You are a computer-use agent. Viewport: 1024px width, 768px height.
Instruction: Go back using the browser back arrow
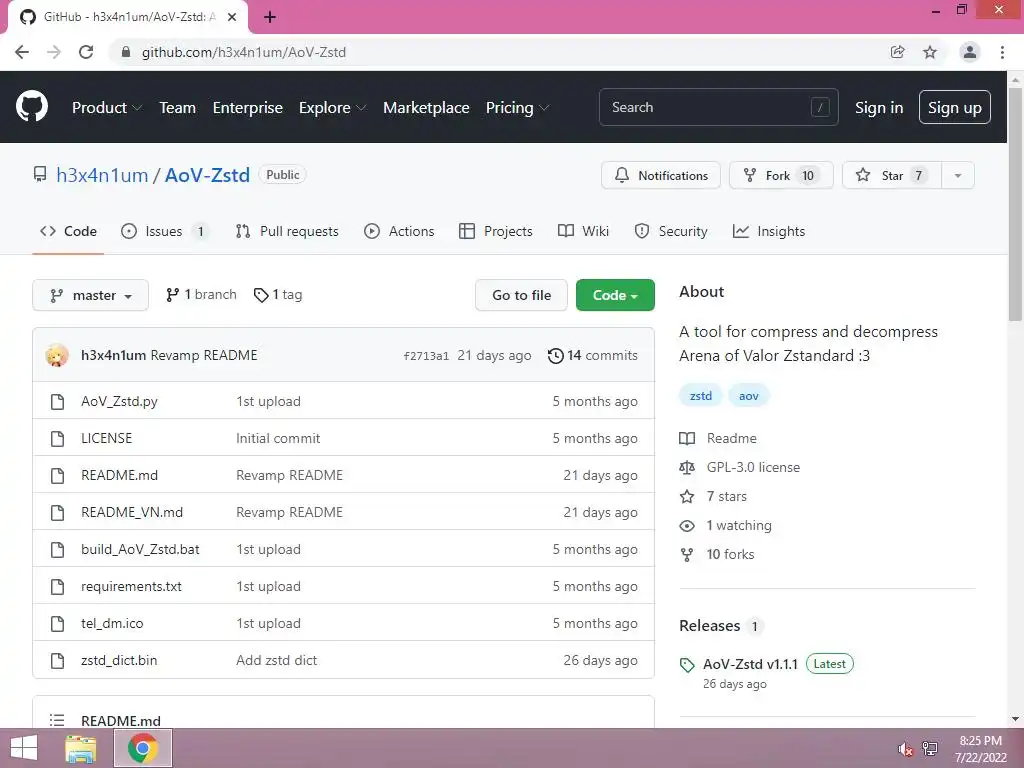[x=22, y=52]
